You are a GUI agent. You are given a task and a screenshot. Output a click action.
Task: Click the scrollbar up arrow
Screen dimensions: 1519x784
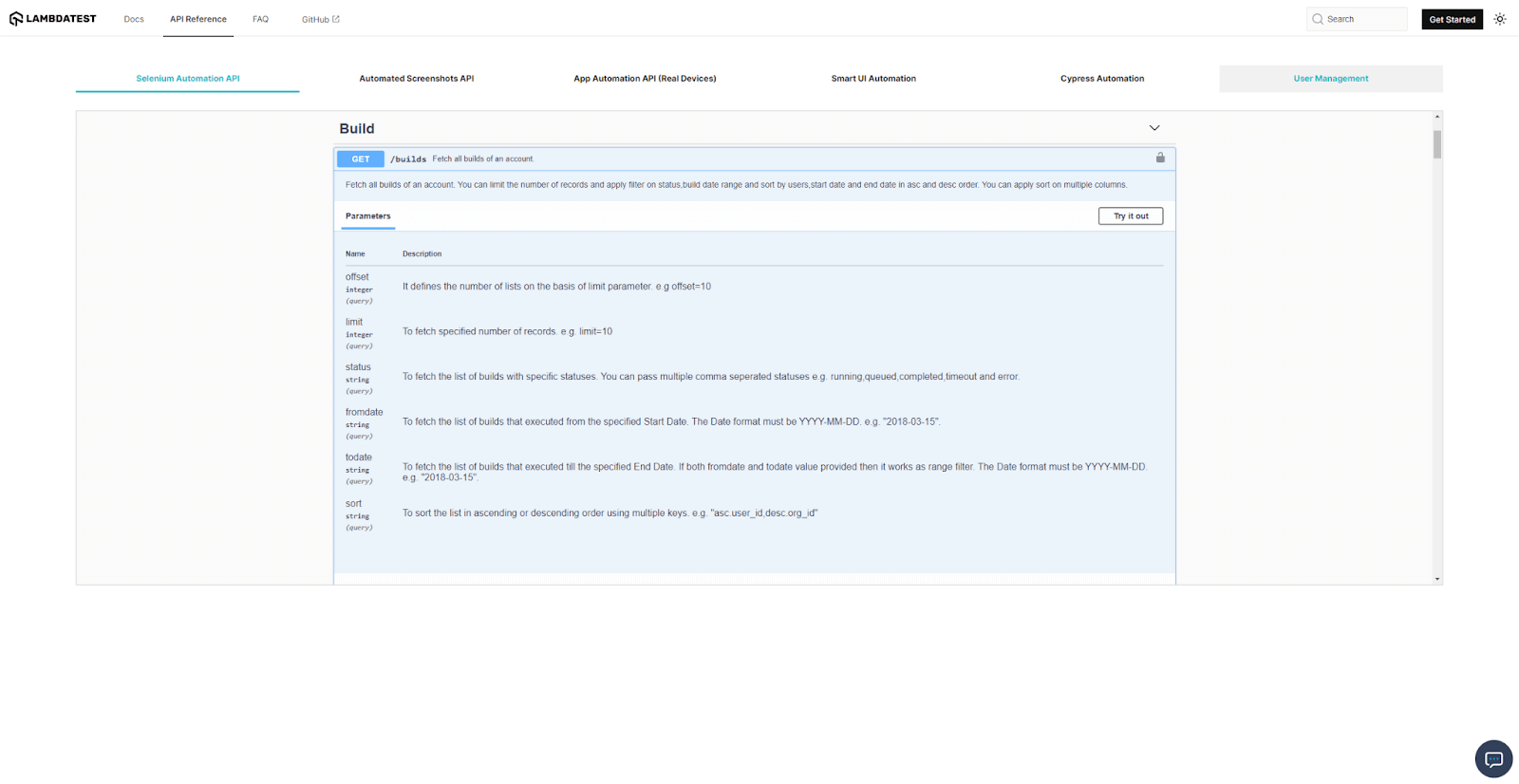point(1437,117)
